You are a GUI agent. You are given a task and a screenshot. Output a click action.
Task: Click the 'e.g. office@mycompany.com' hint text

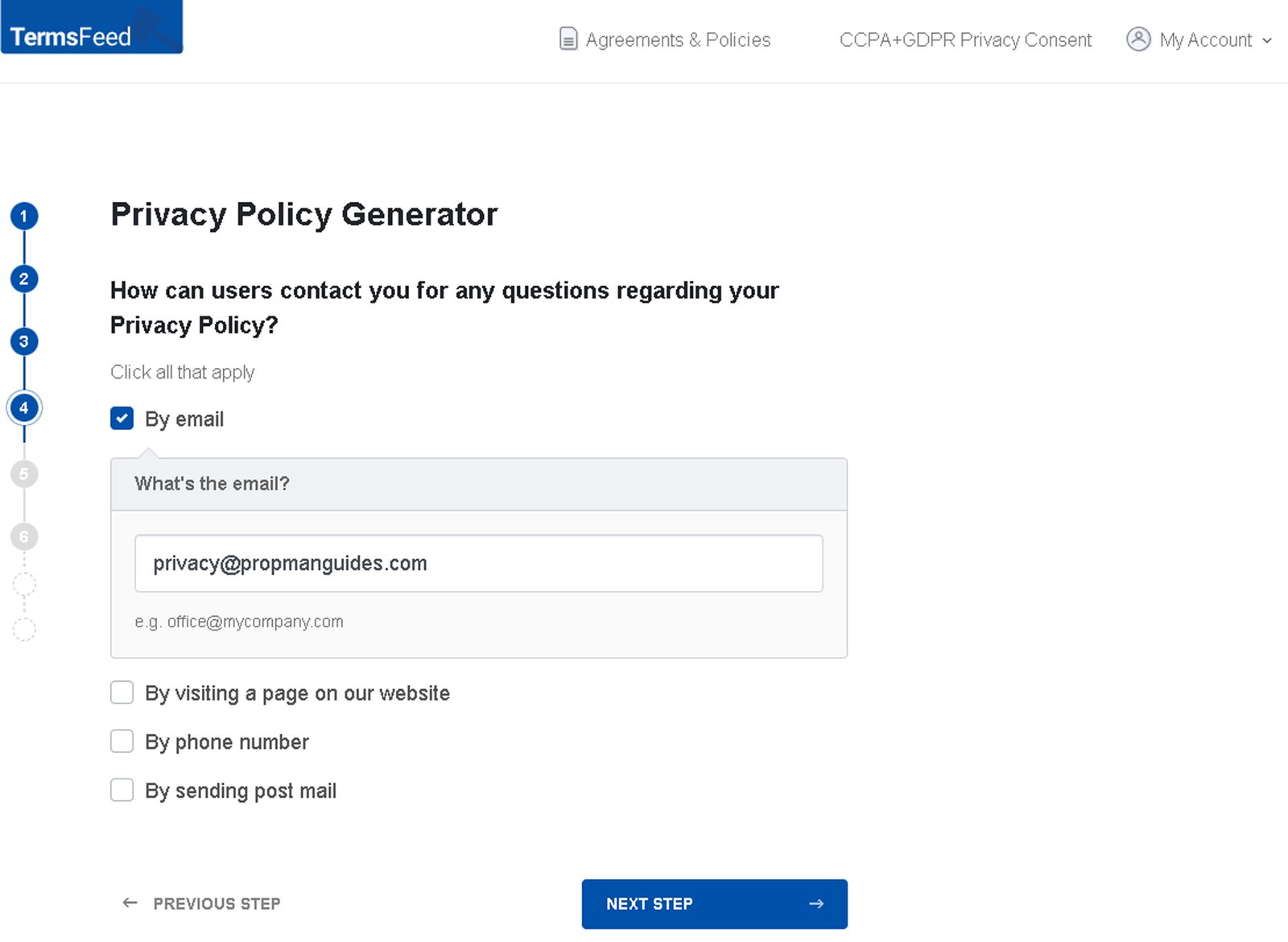pos(239,622)
